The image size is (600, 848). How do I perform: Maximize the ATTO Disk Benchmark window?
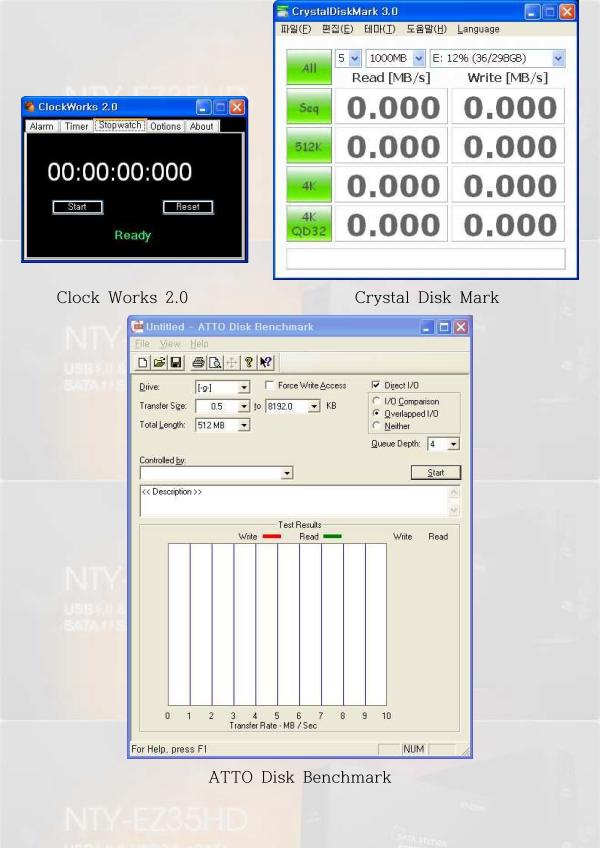point(444,327)
